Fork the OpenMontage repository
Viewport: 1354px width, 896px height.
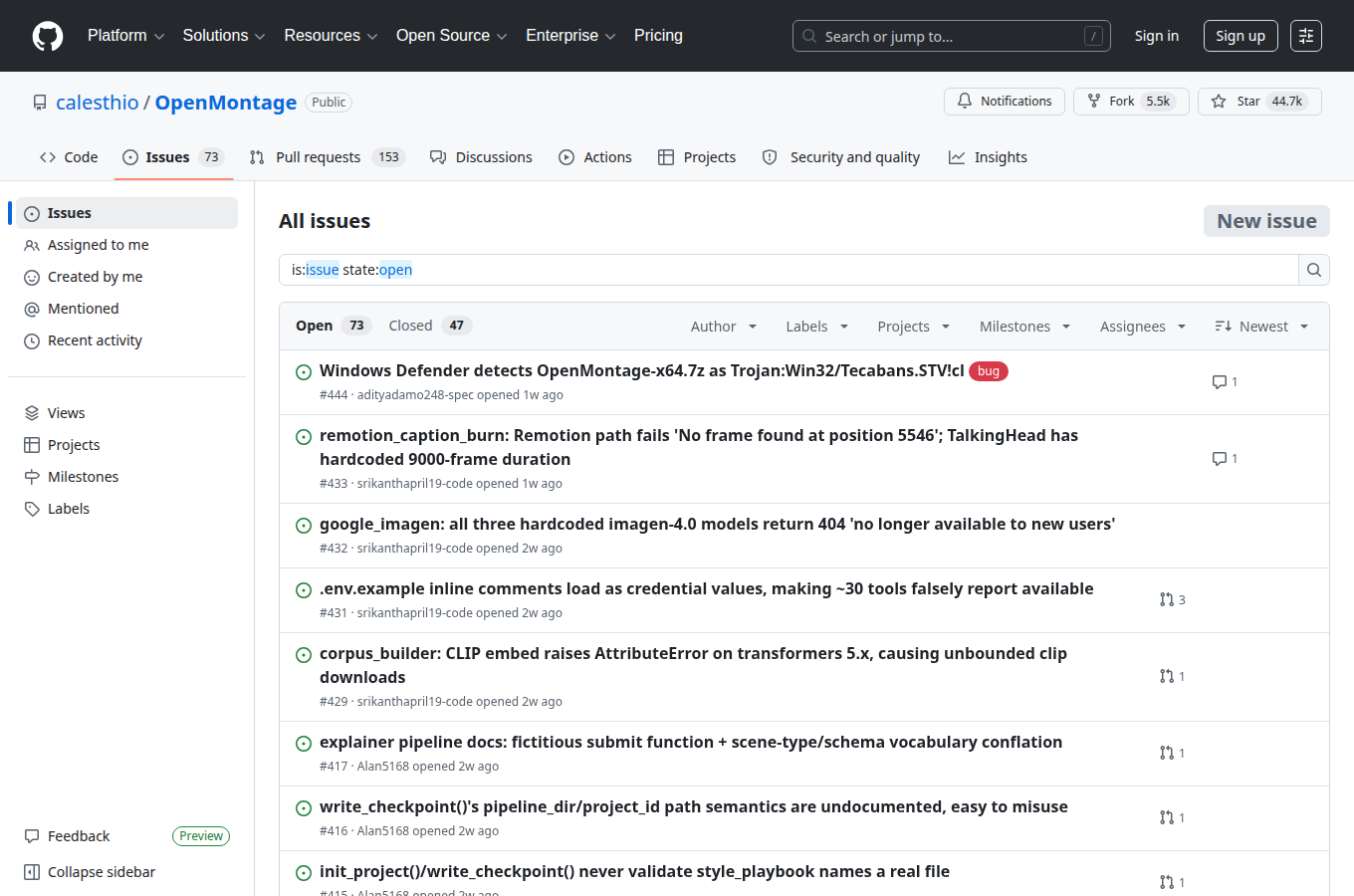(1131, 102)
